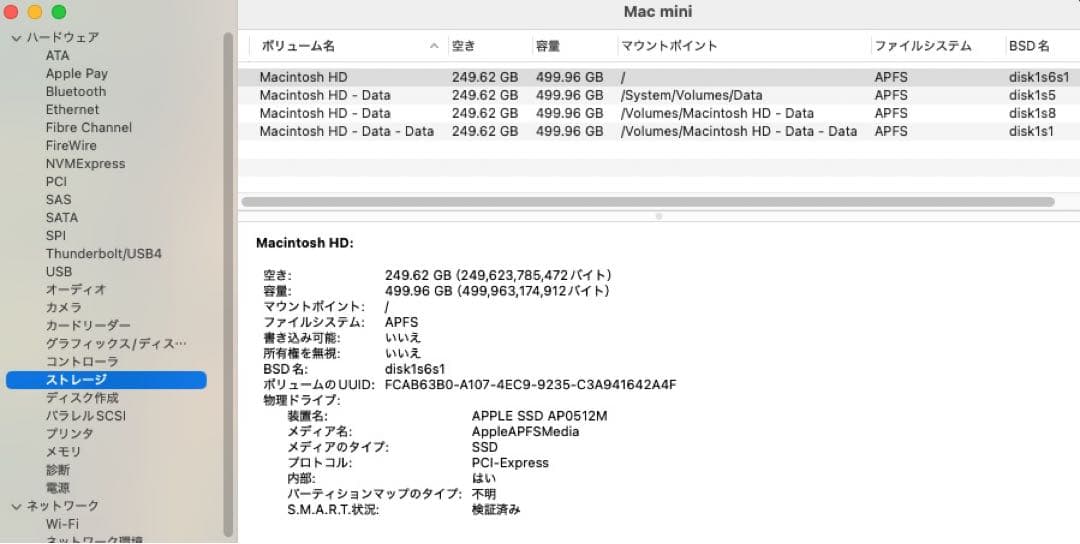Close the Mac mini window
The image size is (1080, 544).
(x=11, y=12)
